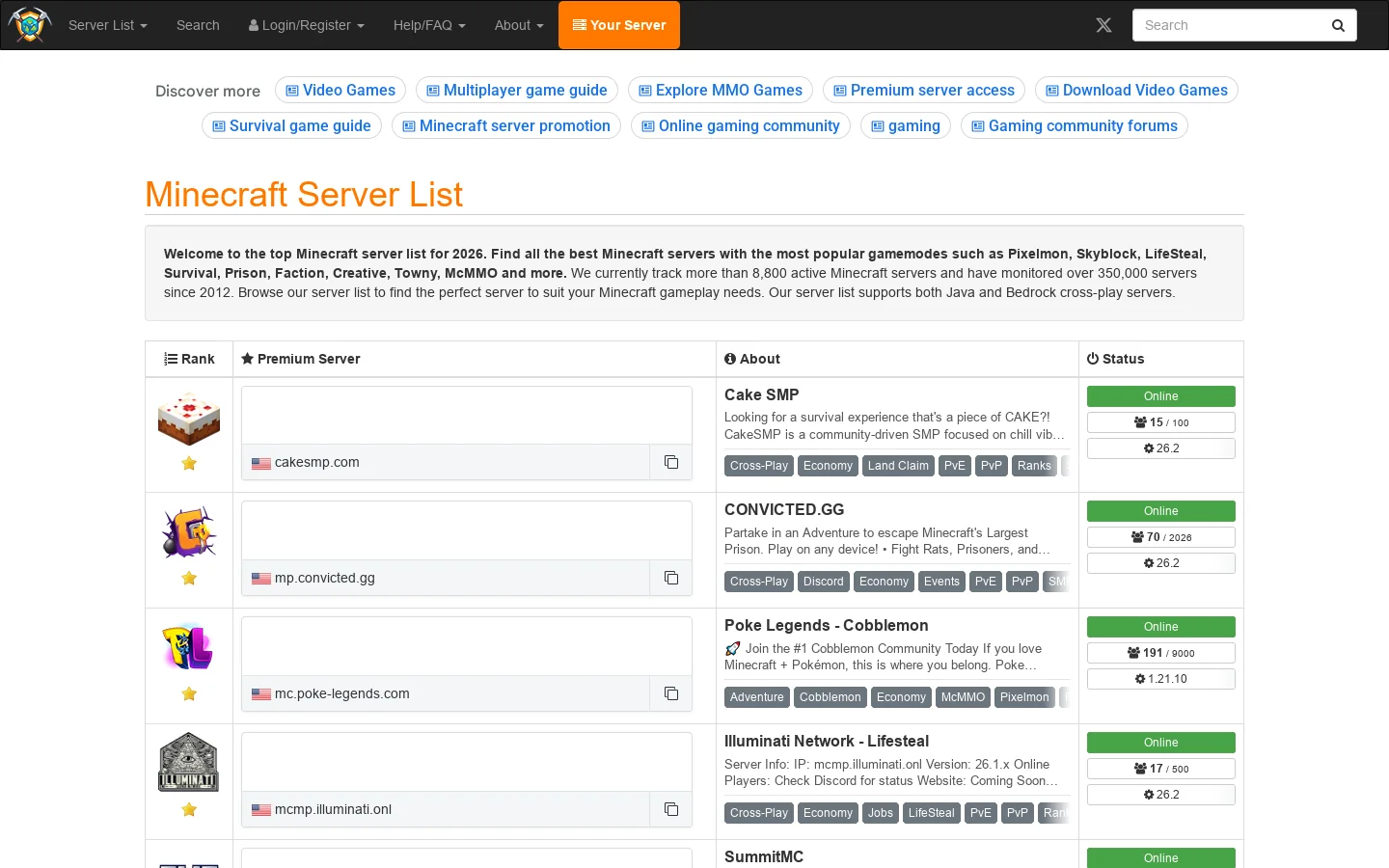Select the LifeSteal tag
1389x868 pixels.
tap(931, 813)
